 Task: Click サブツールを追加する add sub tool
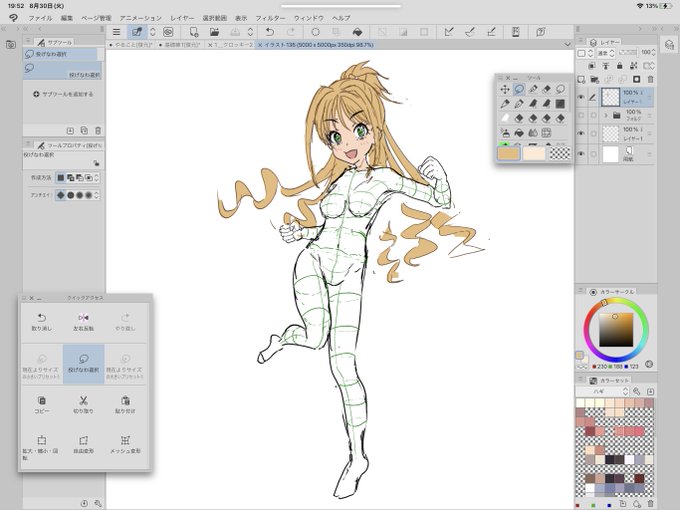pos(63,94)
